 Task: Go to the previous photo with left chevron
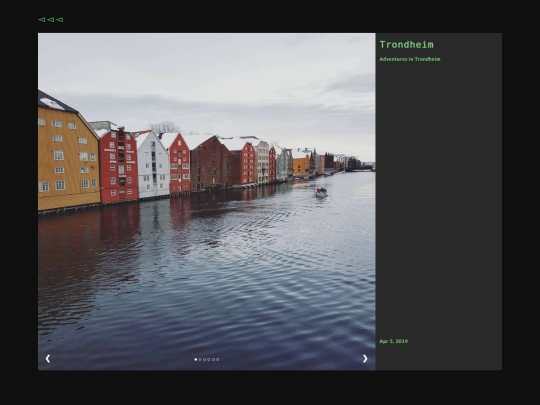[48, 359]
